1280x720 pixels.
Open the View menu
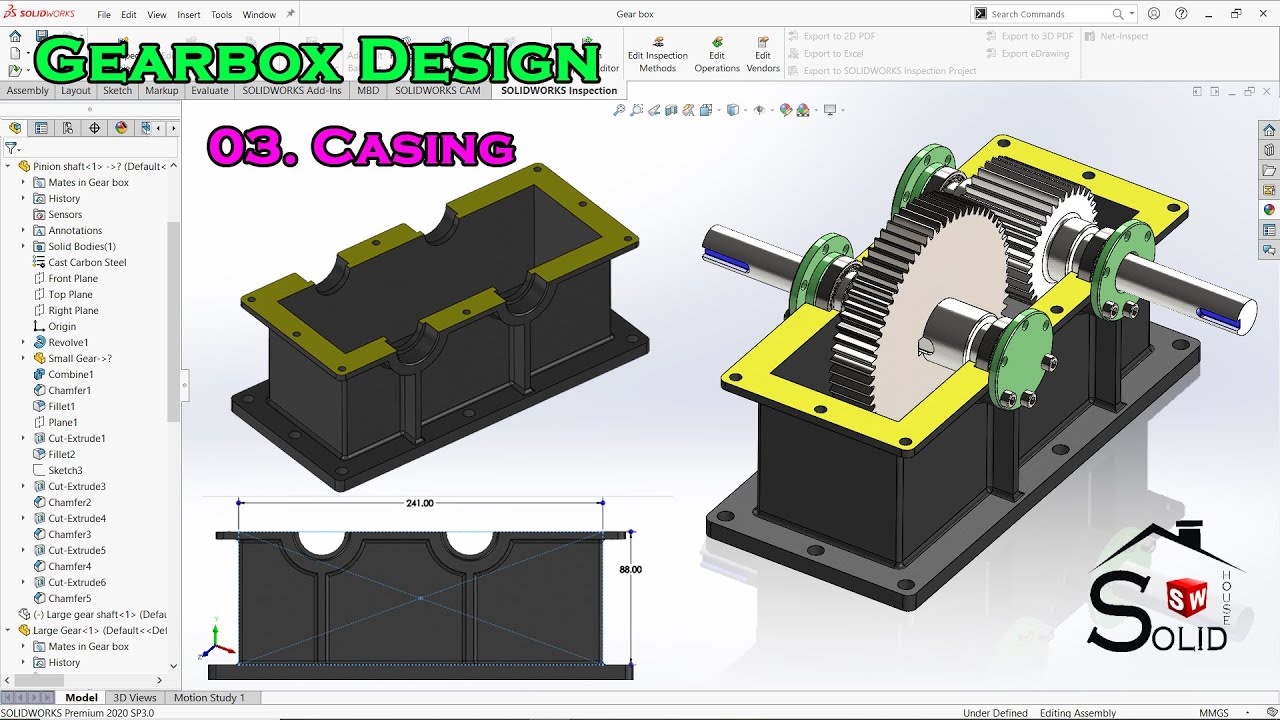[157, 15]
